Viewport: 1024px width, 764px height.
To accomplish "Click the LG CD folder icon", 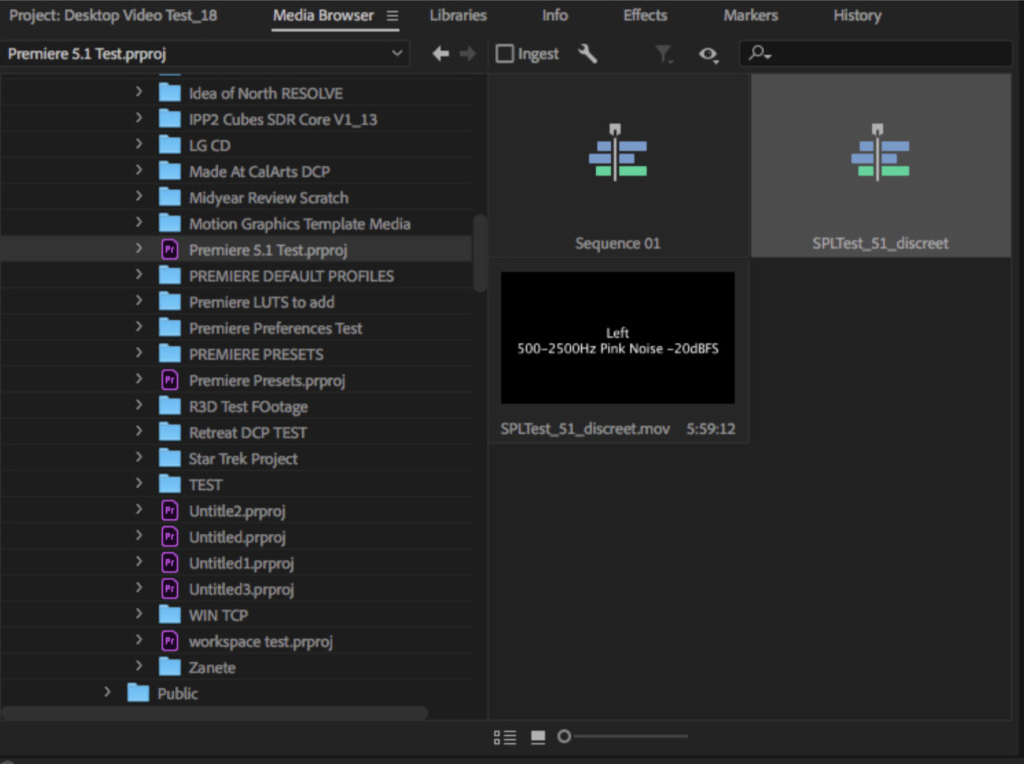I will click(170, 145).
